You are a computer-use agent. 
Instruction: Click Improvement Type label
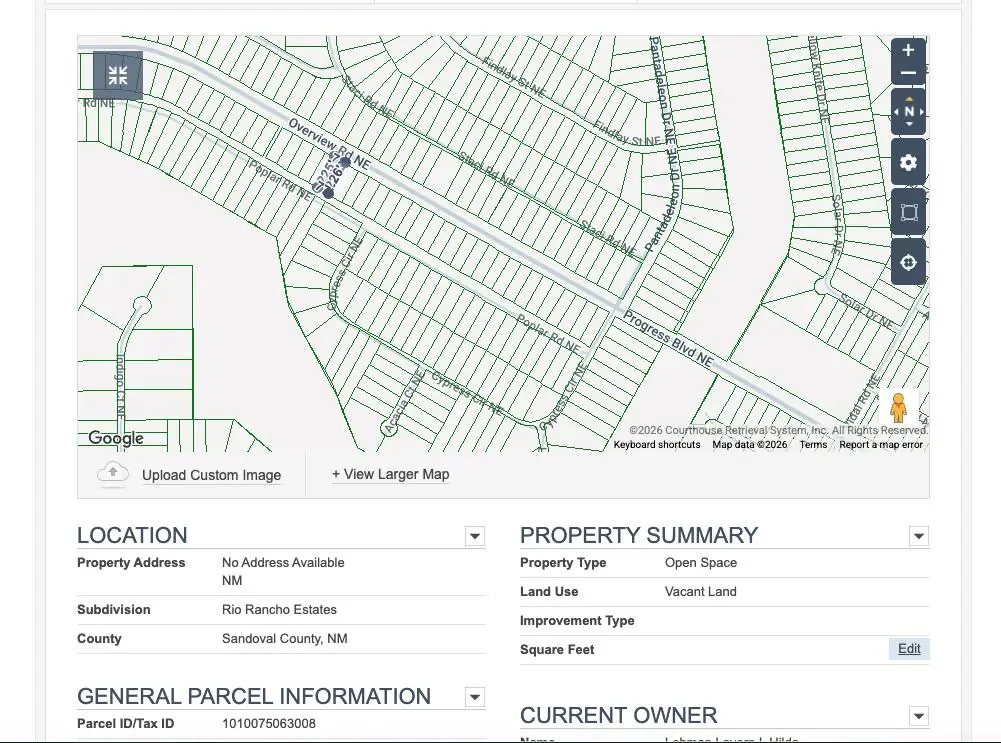(577, 620)
